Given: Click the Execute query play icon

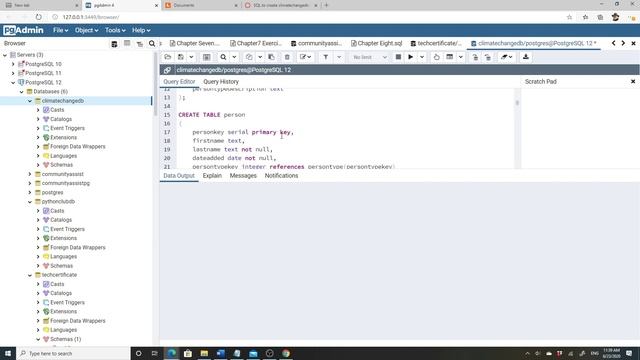Looking at the screenshot, I should [411, 57].
